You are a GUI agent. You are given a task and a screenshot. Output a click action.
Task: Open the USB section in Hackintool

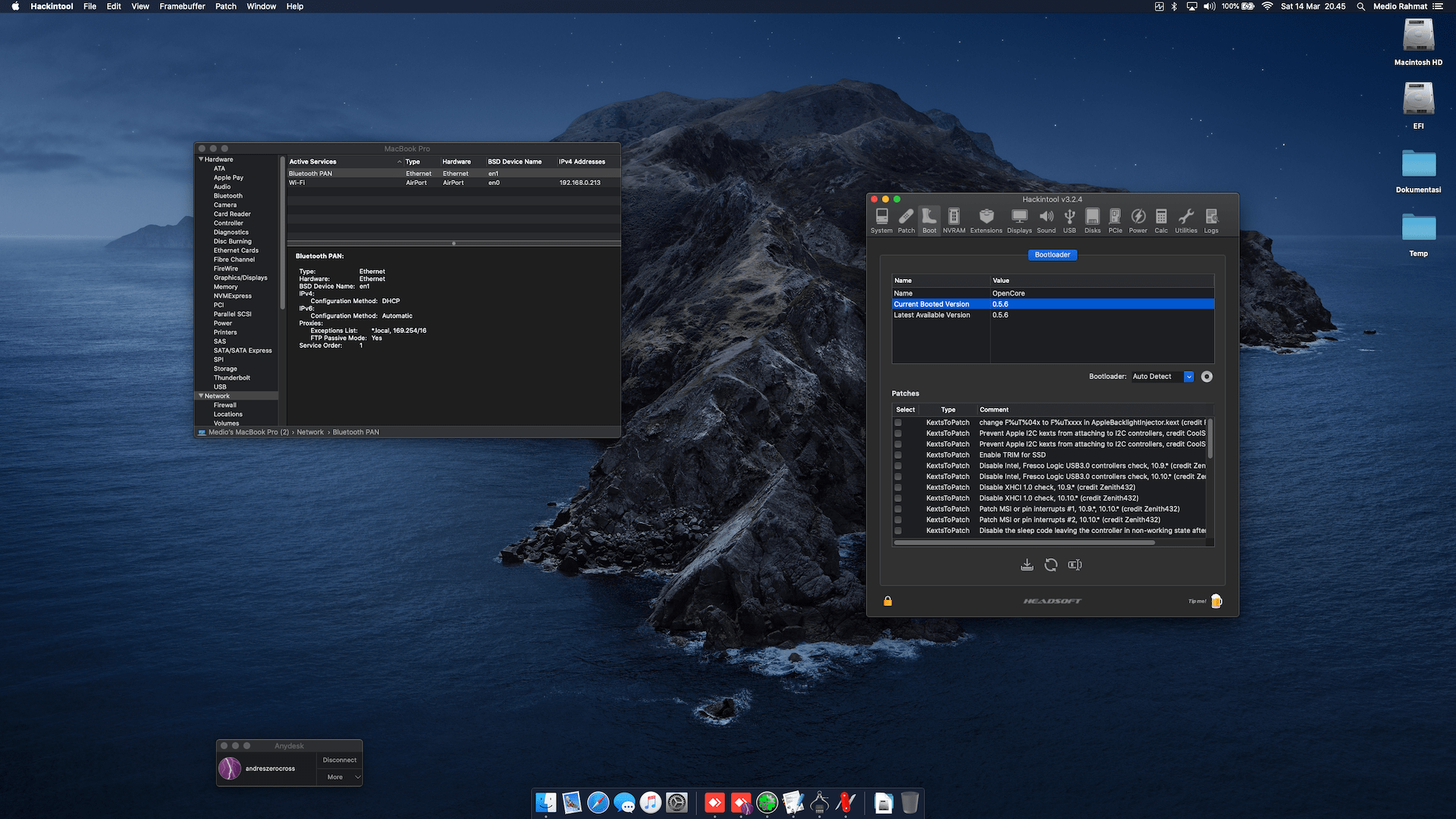click(1069, 221)
